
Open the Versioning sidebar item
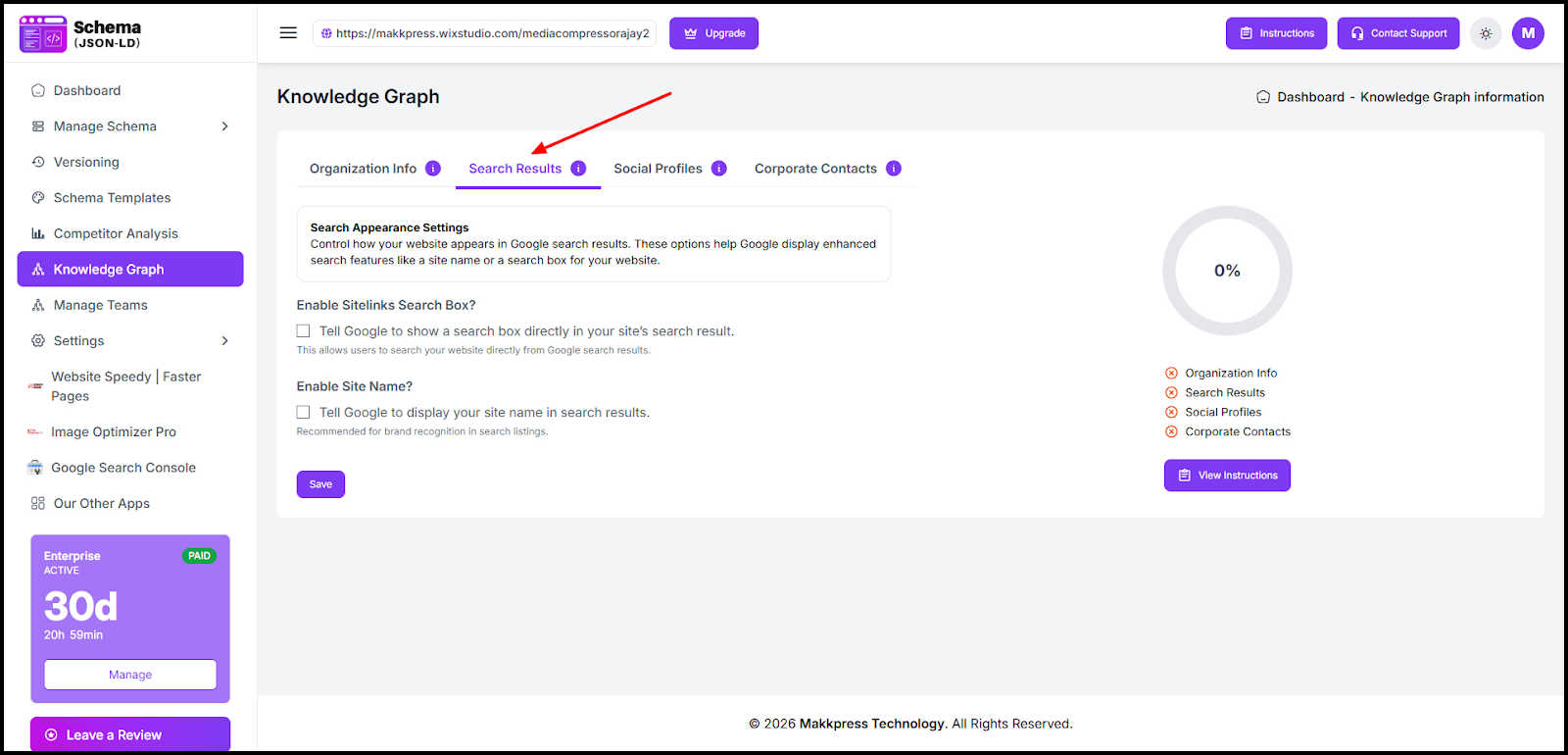point(86,162)
